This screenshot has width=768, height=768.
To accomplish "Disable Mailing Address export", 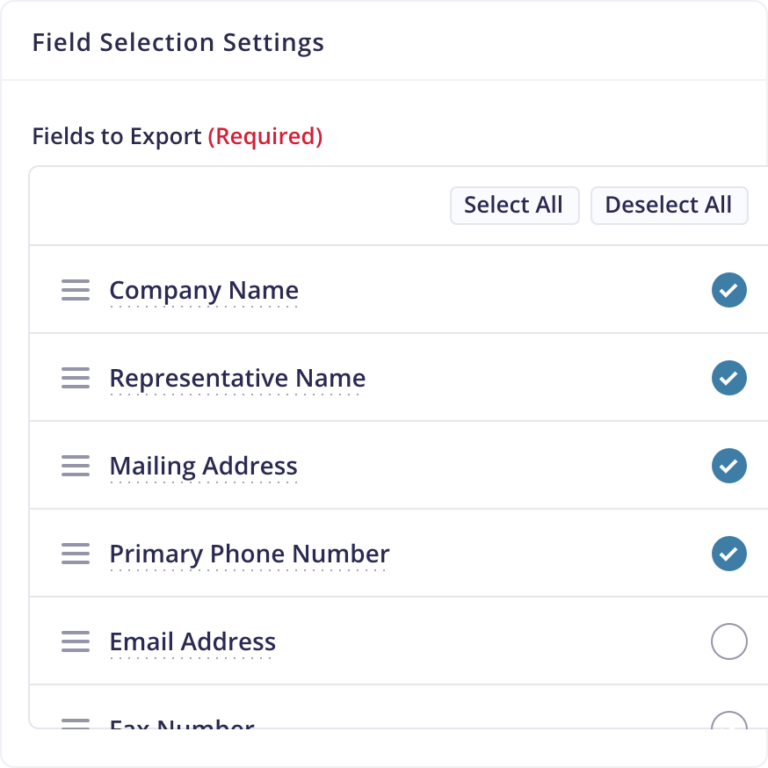I will 729,466.
